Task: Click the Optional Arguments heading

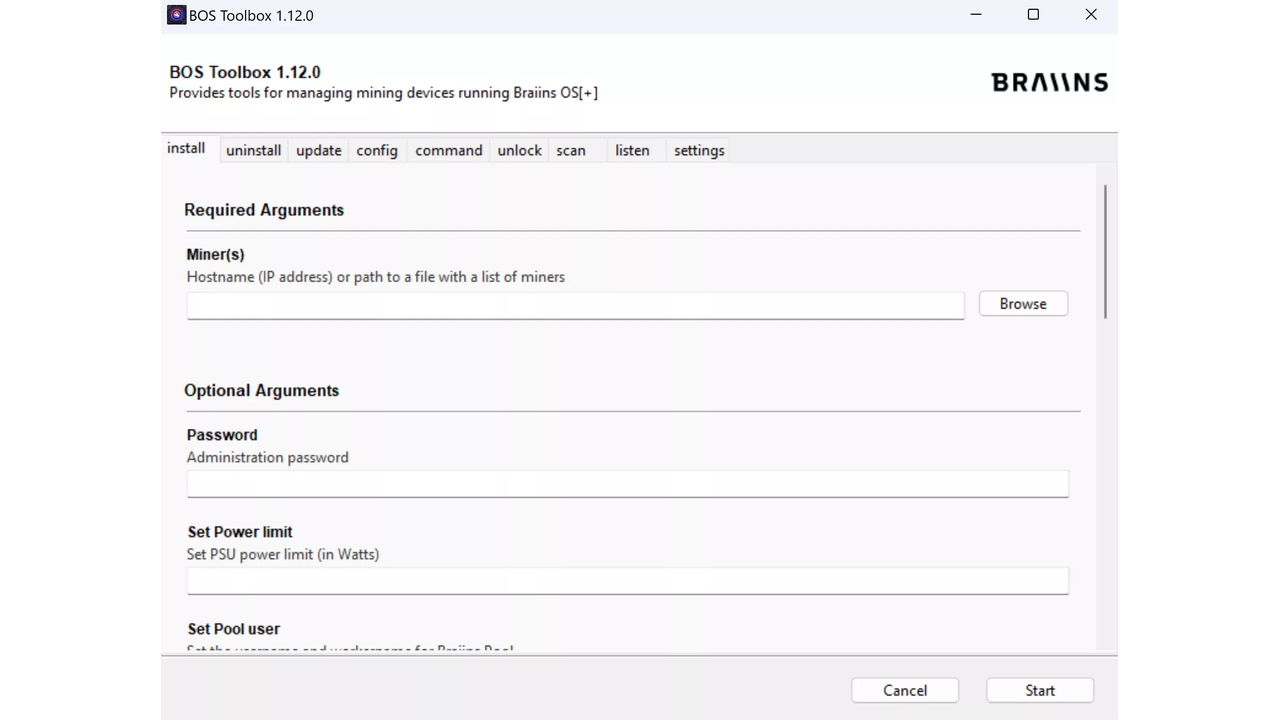Action: 262,391
